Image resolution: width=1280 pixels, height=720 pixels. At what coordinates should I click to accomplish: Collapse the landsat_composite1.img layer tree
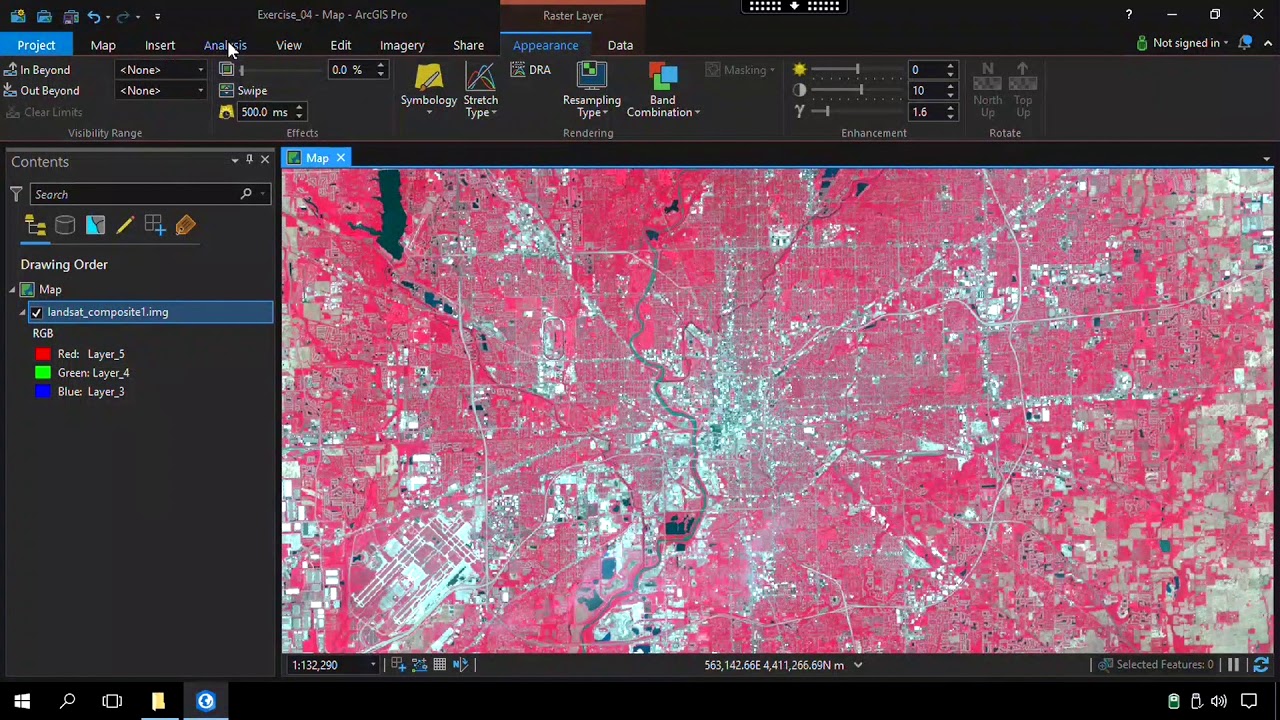click(x=22, y=312)
